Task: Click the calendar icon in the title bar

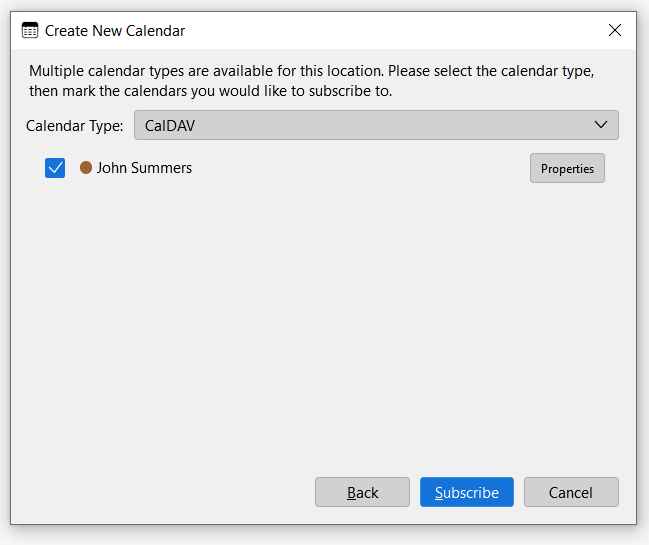Action: click(x=30, y=31)
